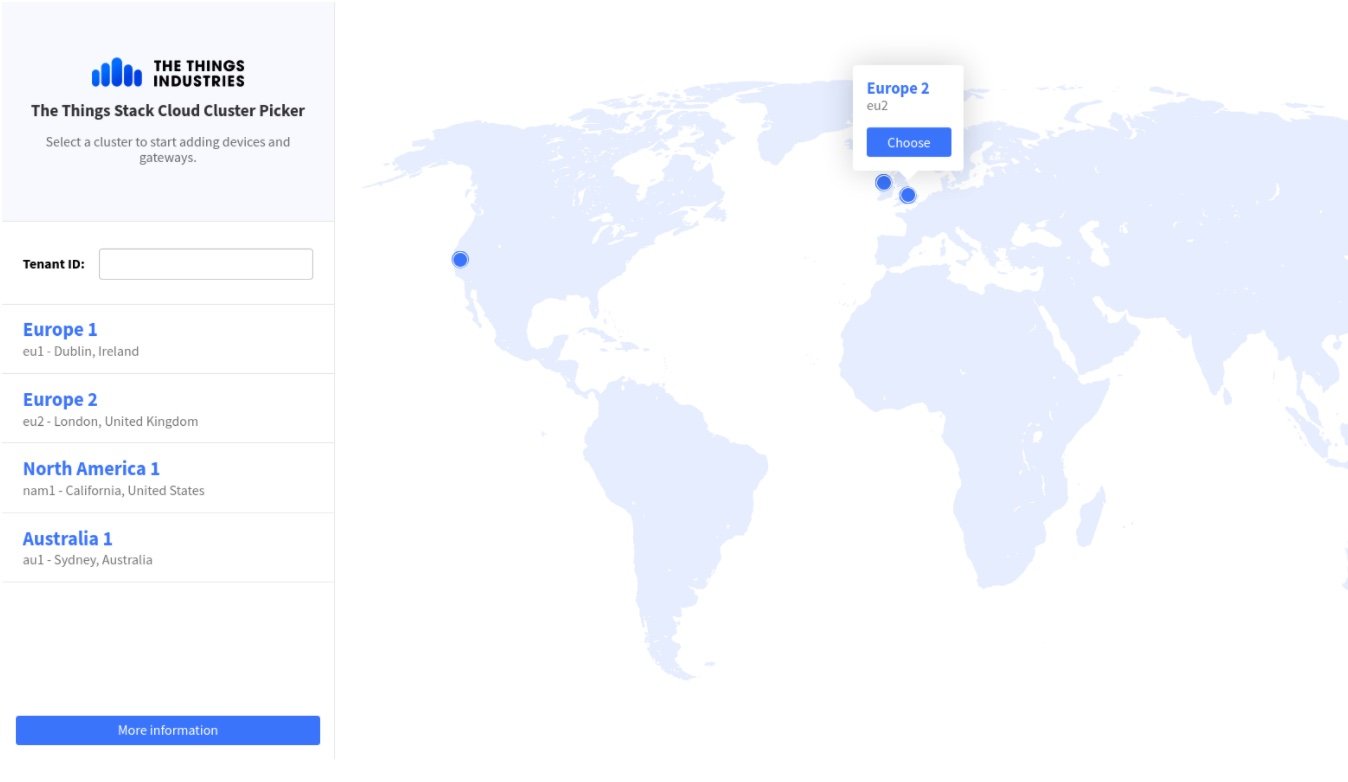This screenshot has height=782, width=1348.
Task: Select the California map marker
Action: coord(460,260)
